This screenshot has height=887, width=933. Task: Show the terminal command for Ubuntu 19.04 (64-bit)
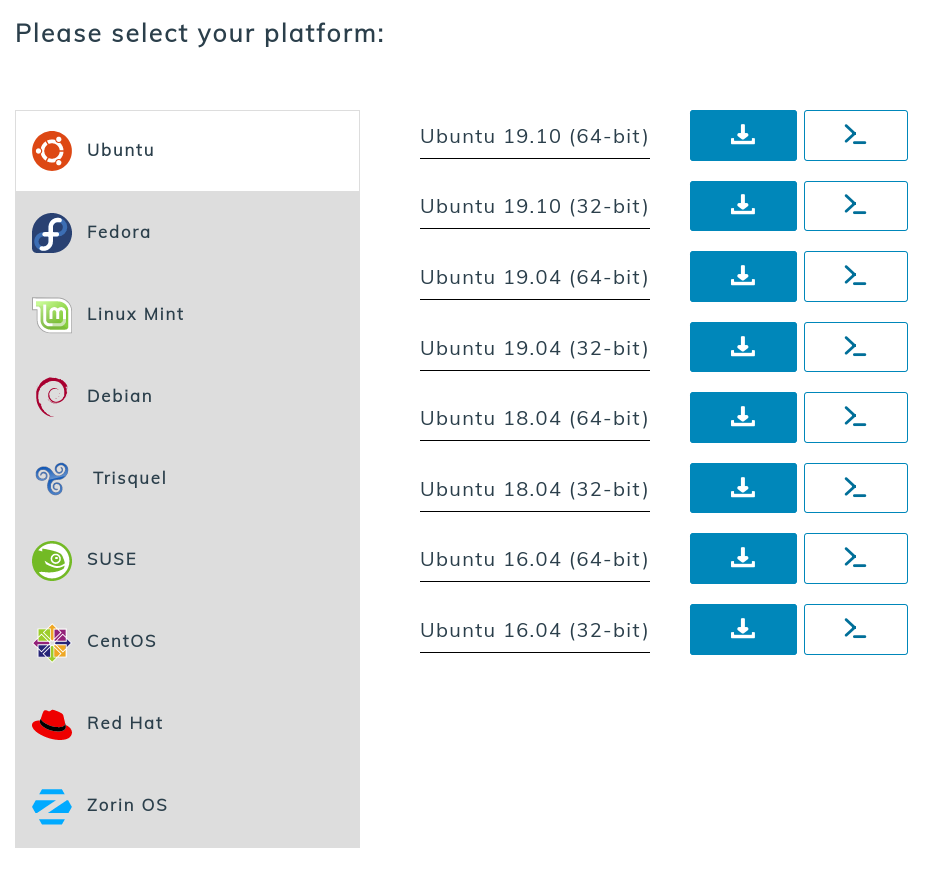[856, 277]
